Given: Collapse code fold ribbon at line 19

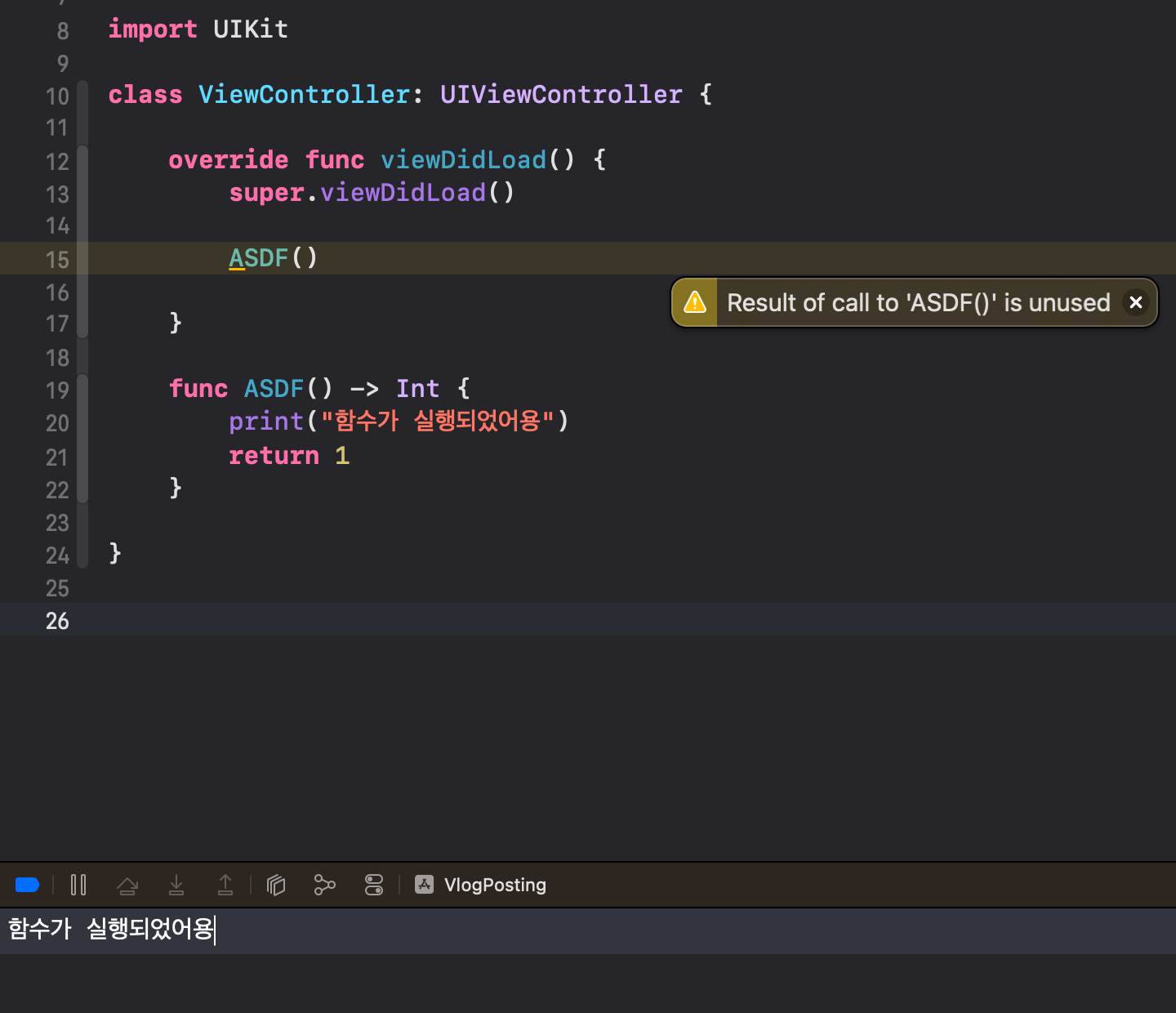Looking at the screenshot, I should coord(82,439).
